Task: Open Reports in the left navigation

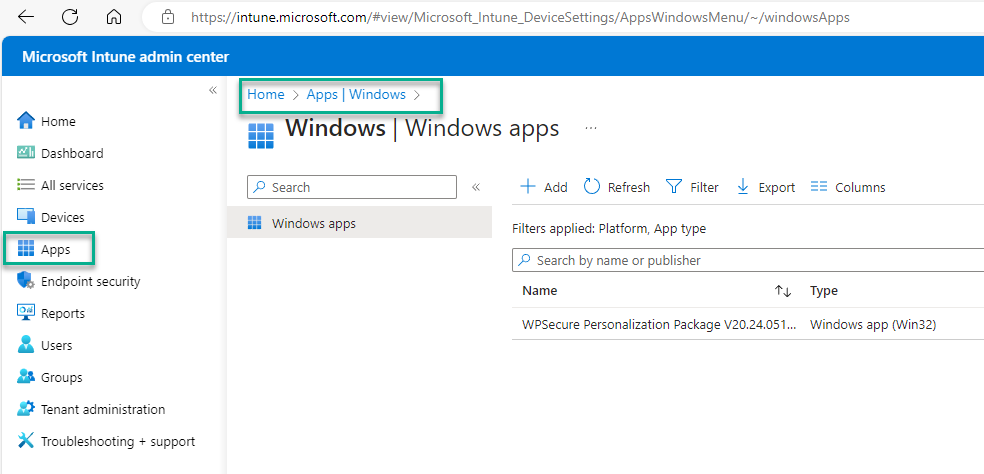Action: (63, 313)
